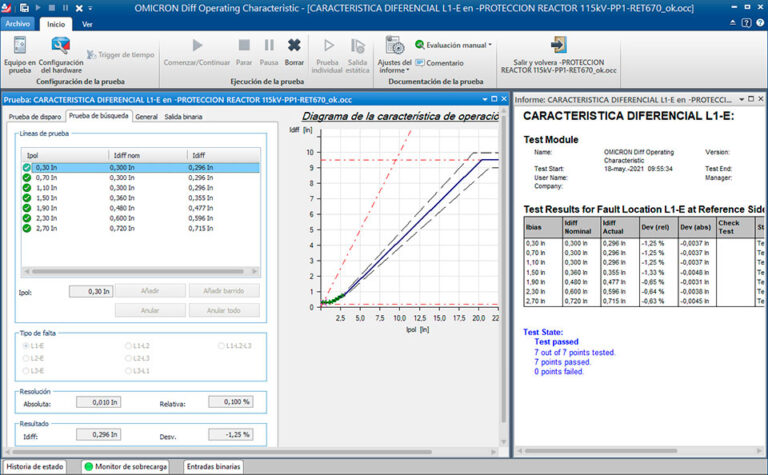Open the General tab
Image resolution: width=768 pixels, height=475 pixels.
[x=146, y=117]
